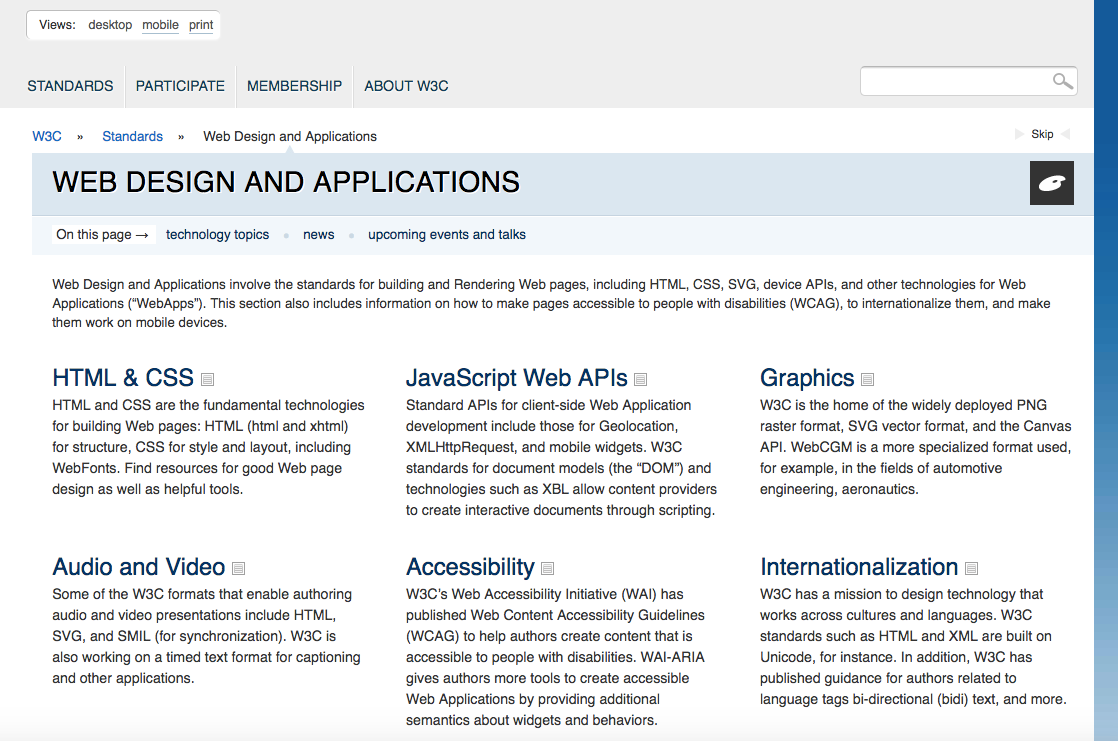Open the About W3C menu
The width and height of the screenshot is (1118, 741).
tap(406, 86)
